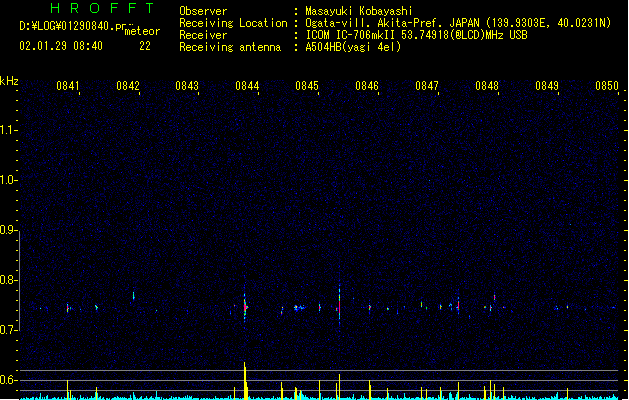
Task: Click the 0841 time marker
Action: (x=67, y=86)
